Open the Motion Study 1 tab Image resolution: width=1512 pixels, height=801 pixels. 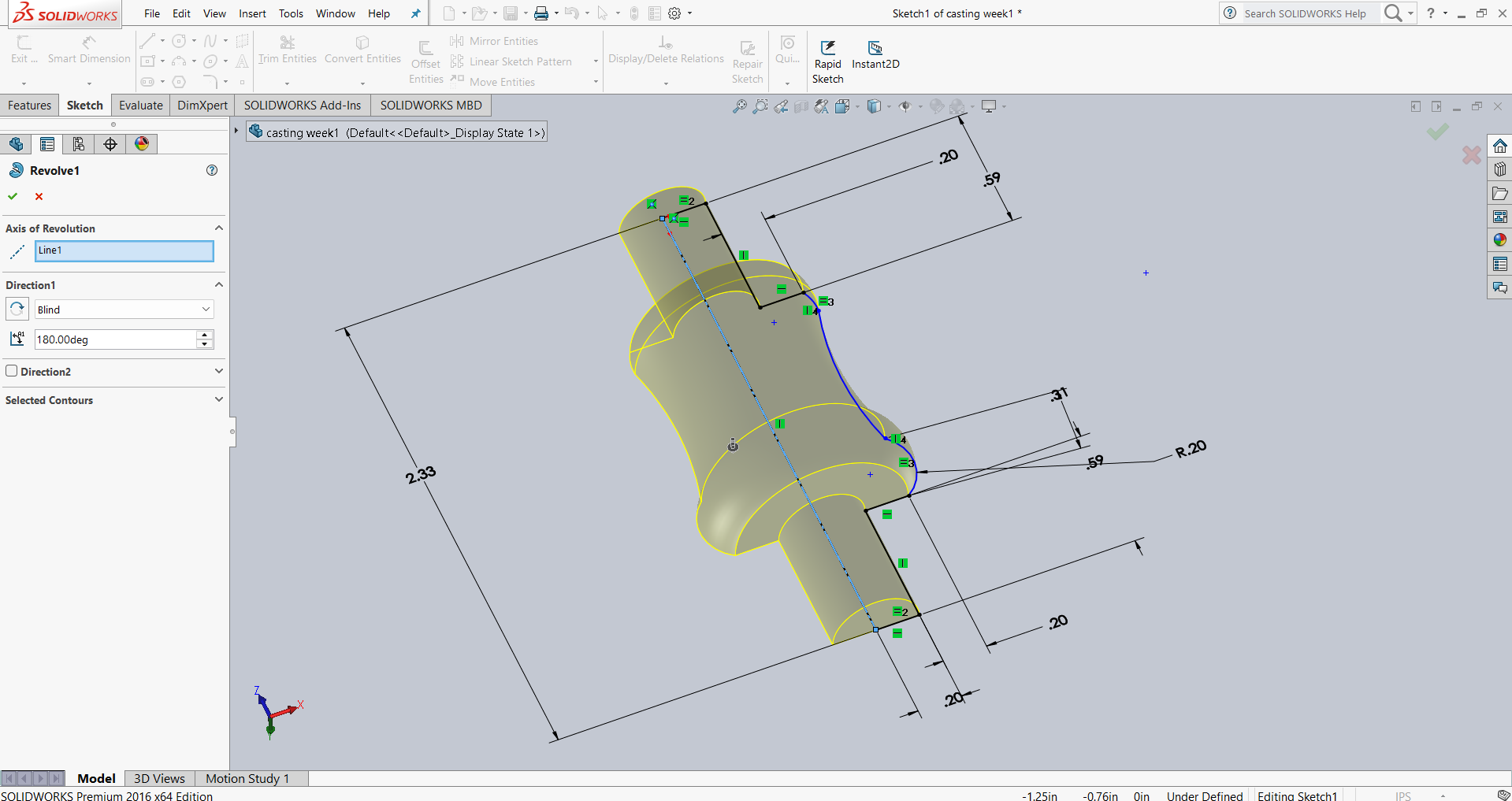(x=247, y=778)
